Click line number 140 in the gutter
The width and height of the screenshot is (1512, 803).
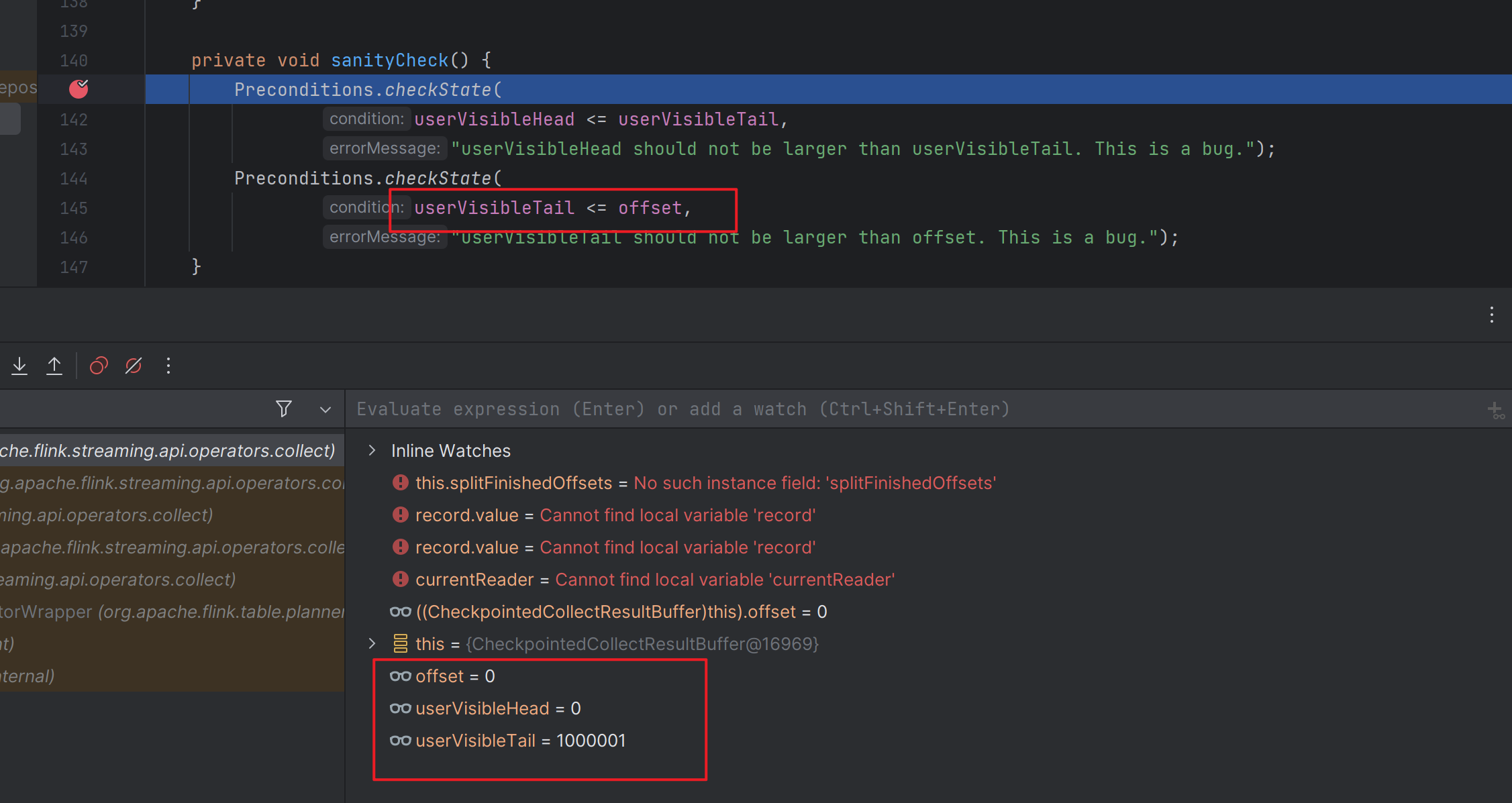tap(74, 60)
